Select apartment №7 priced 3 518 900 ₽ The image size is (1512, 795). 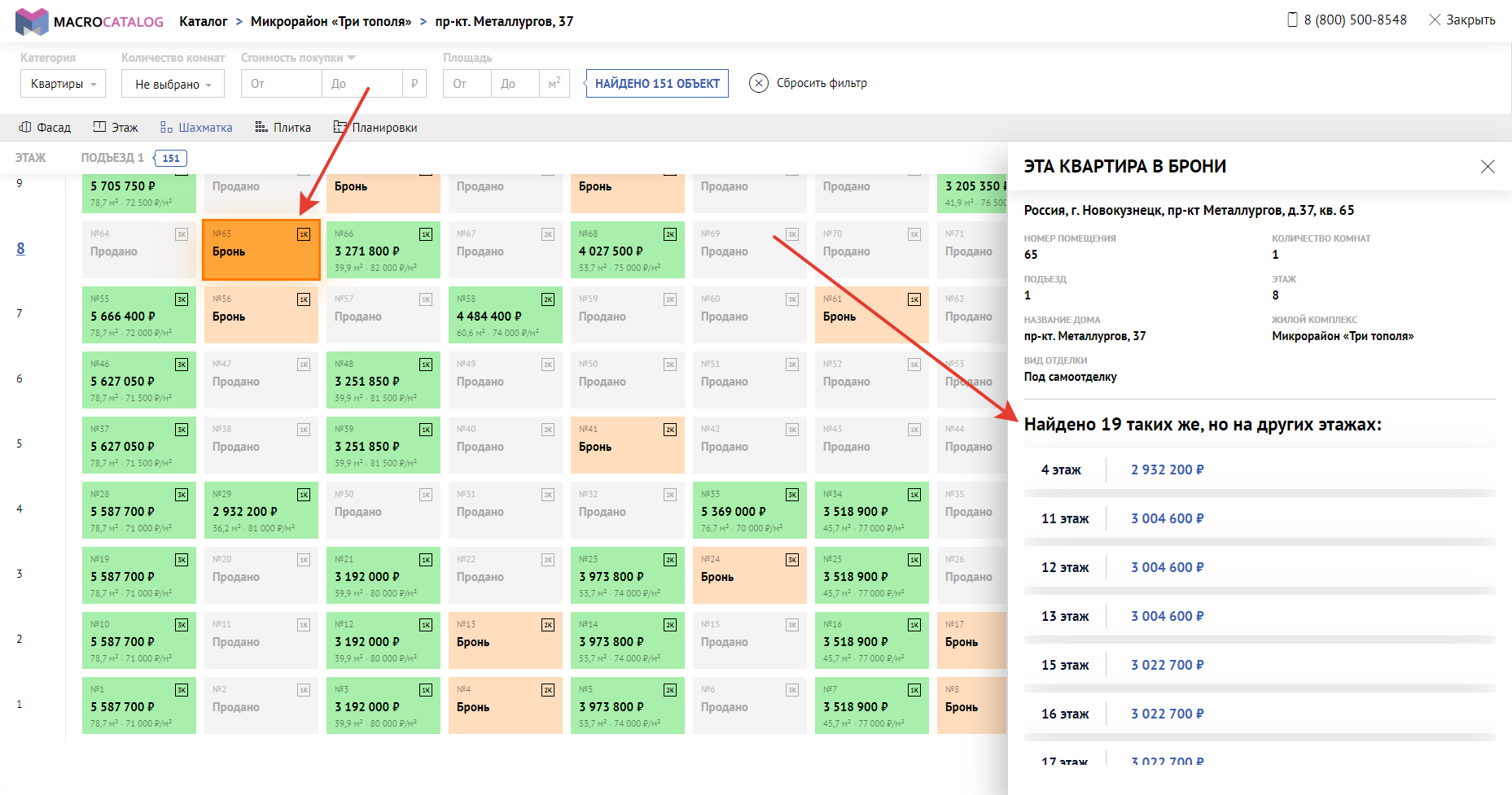872,705
